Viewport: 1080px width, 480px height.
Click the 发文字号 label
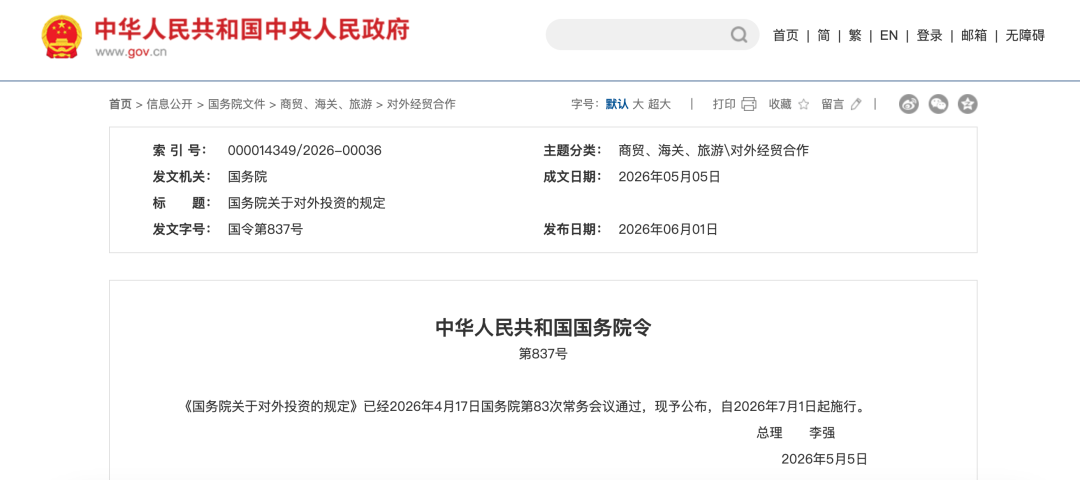tap(182, 229)
